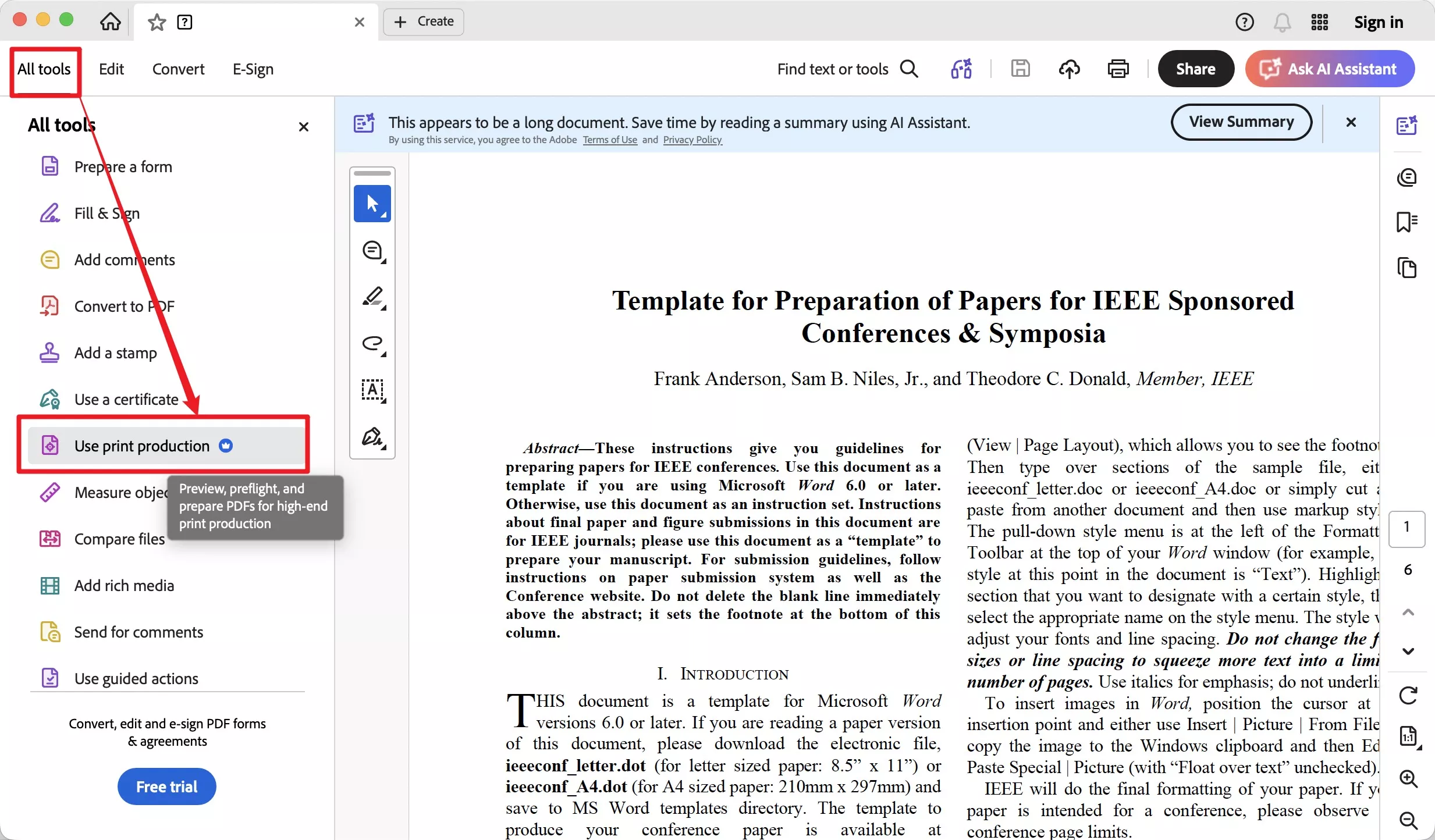Open the notifications bell
The width and height of the screenshot is (1435, 840).
click(1282, 22)
